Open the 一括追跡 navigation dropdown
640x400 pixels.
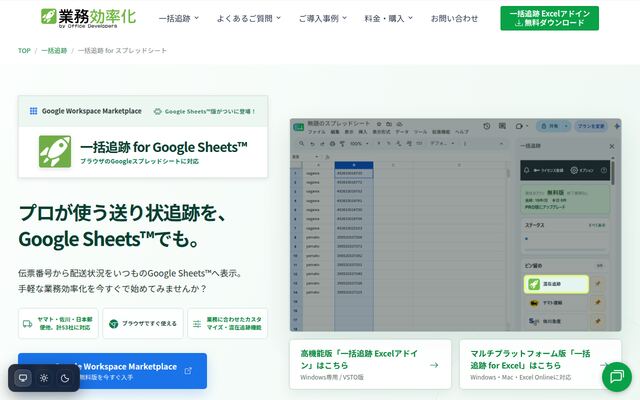coord(178,18)
